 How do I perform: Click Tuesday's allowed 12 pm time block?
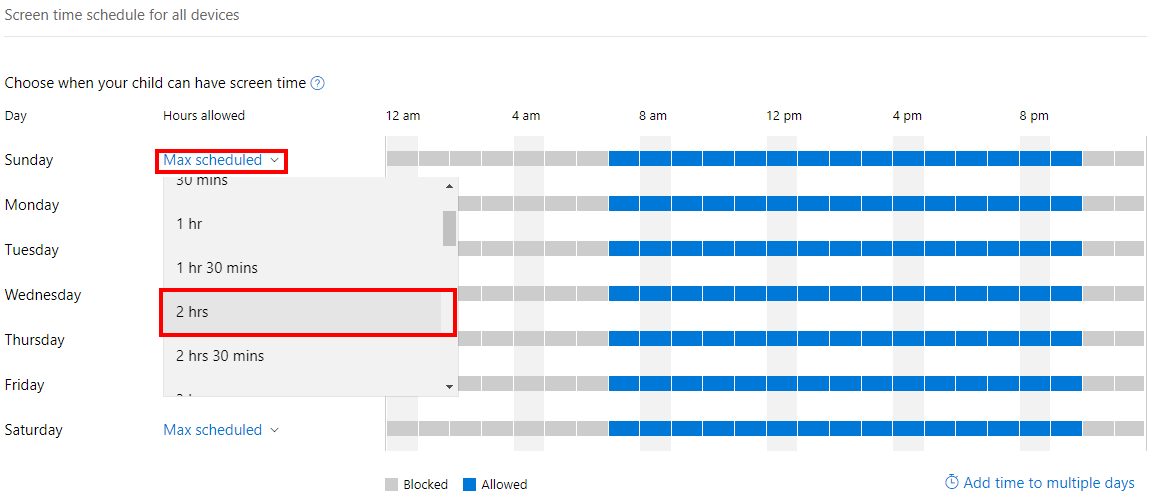[x=781, y=249]
